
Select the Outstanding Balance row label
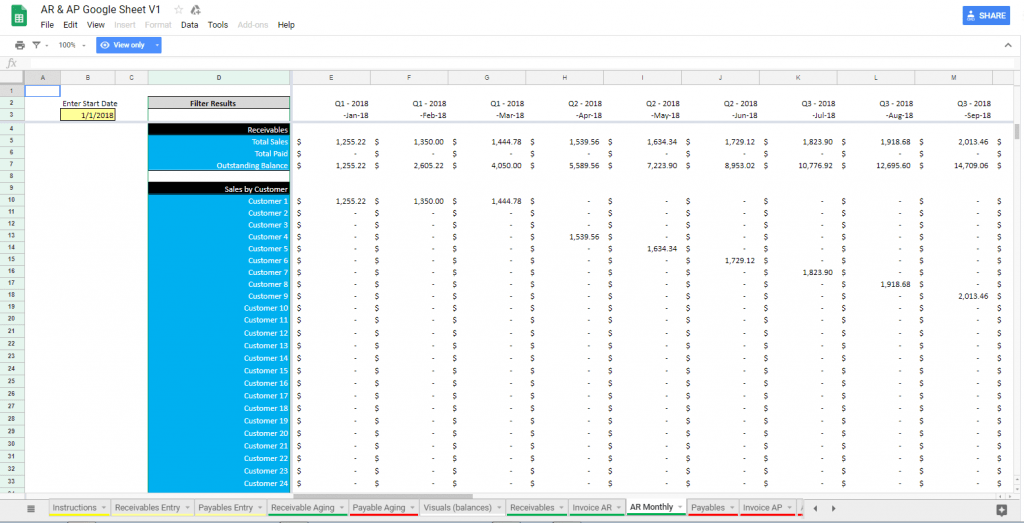pyautogui.click(x=219, y=165)
